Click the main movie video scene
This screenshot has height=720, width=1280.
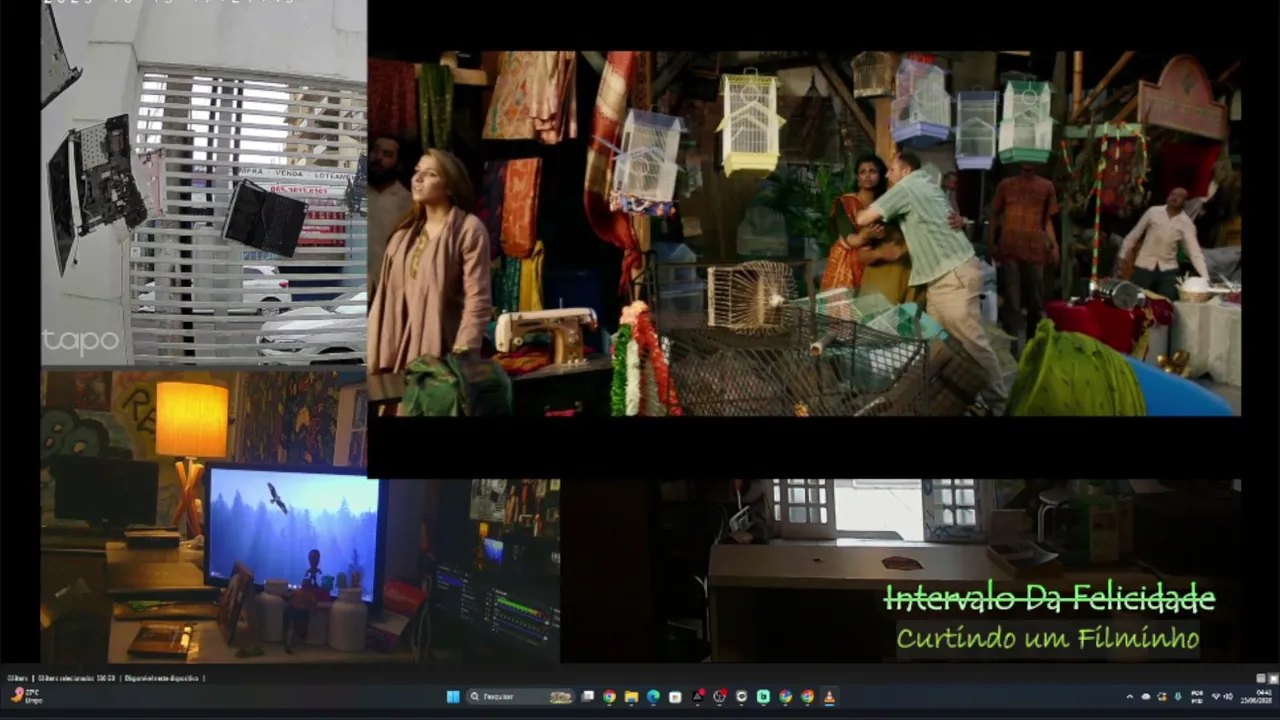805,233
